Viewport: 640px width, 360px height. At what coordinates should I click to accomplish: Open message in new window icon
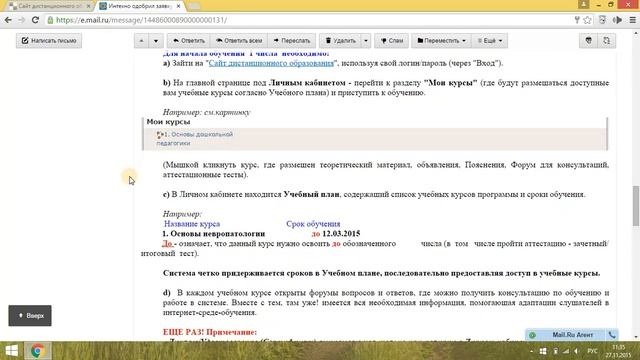[607, 41]
